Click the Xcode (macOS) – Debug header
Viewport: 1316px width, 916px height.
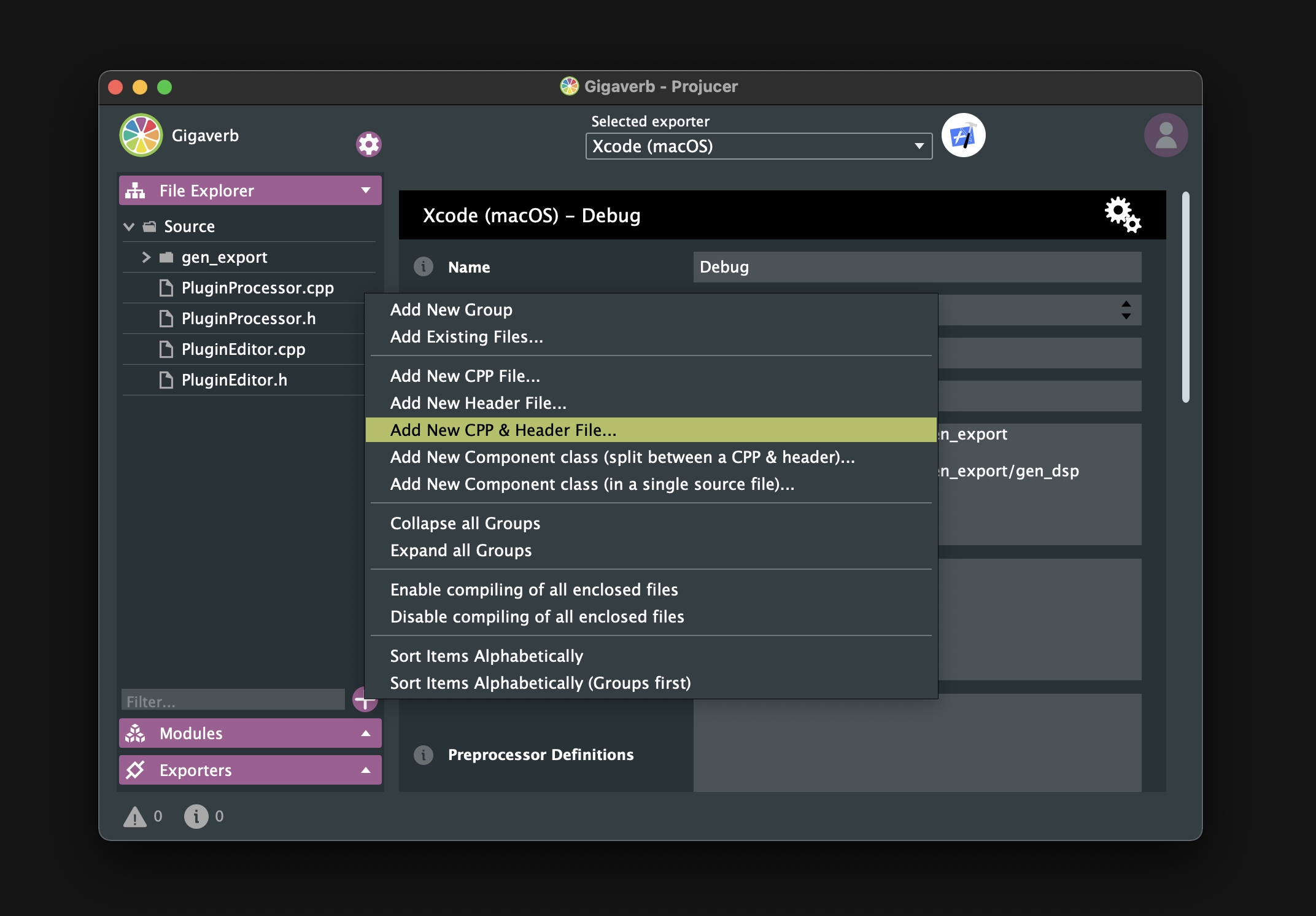(x=782, y=215)
